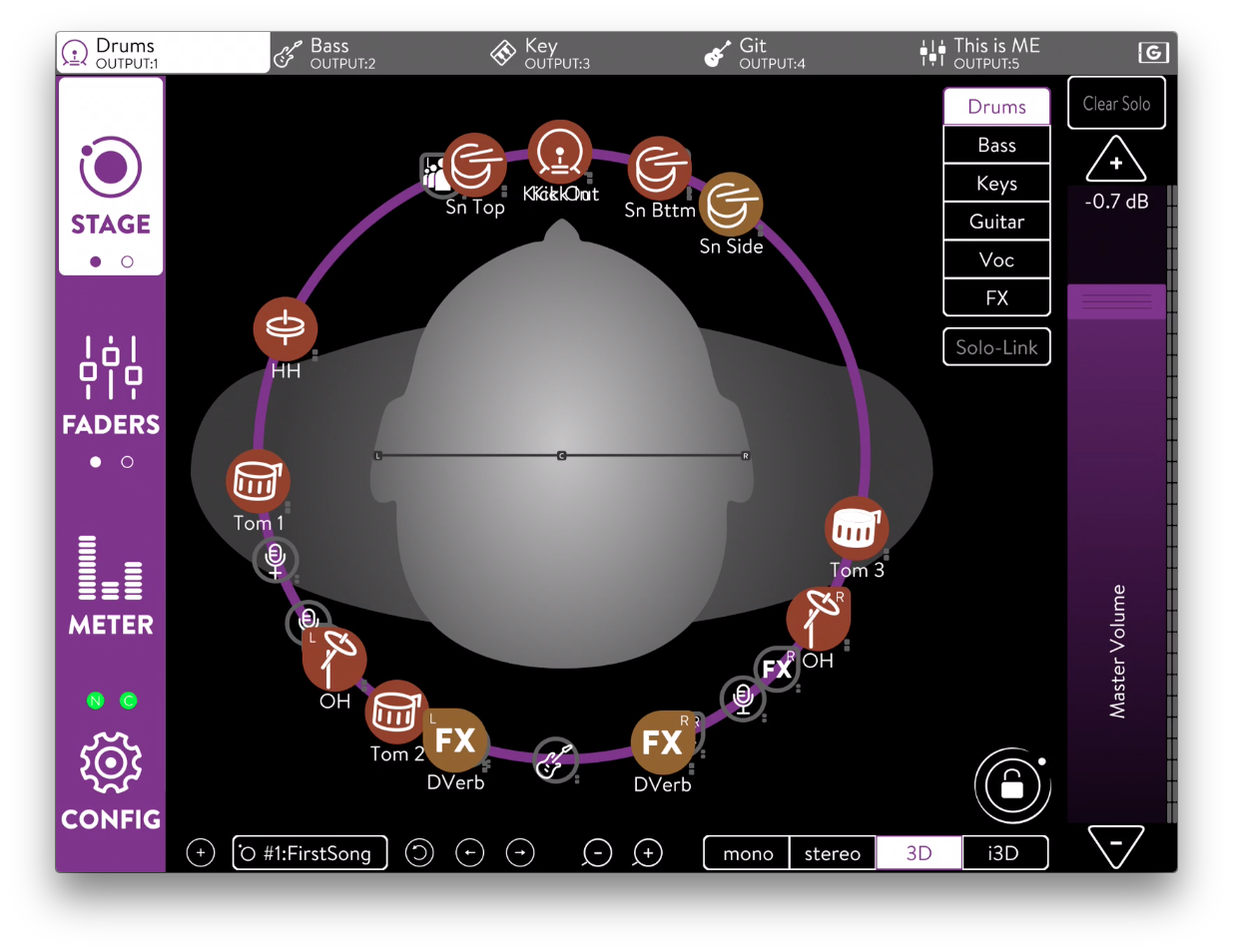Switch panning mode to stereo

(x=832, y=853)
